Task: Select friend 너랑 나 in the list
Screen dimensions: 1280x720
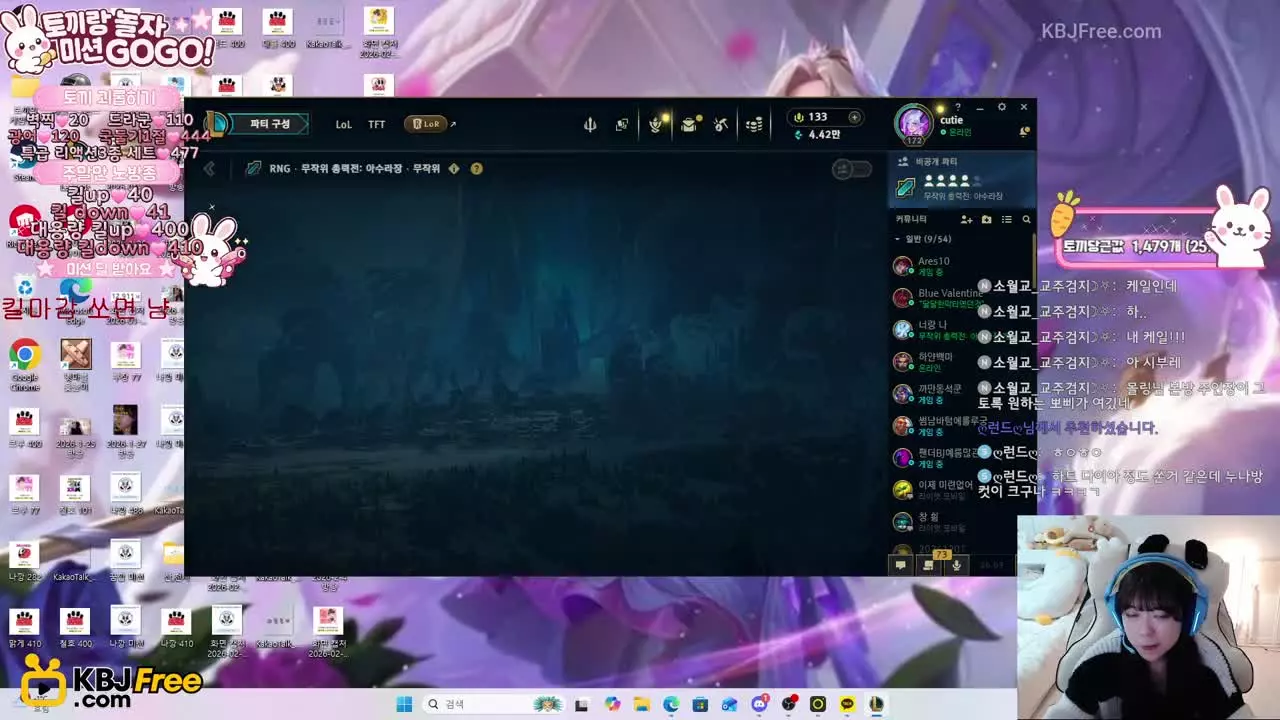Action: click(x=961, y=330)
